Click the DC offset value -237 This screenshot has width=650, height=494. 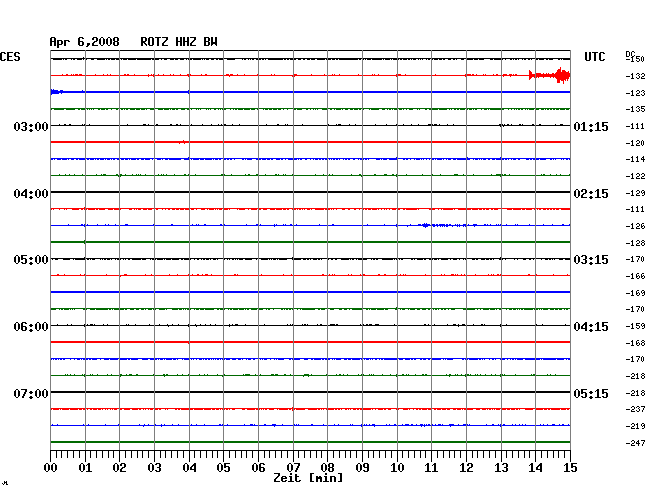coord(635,409)
